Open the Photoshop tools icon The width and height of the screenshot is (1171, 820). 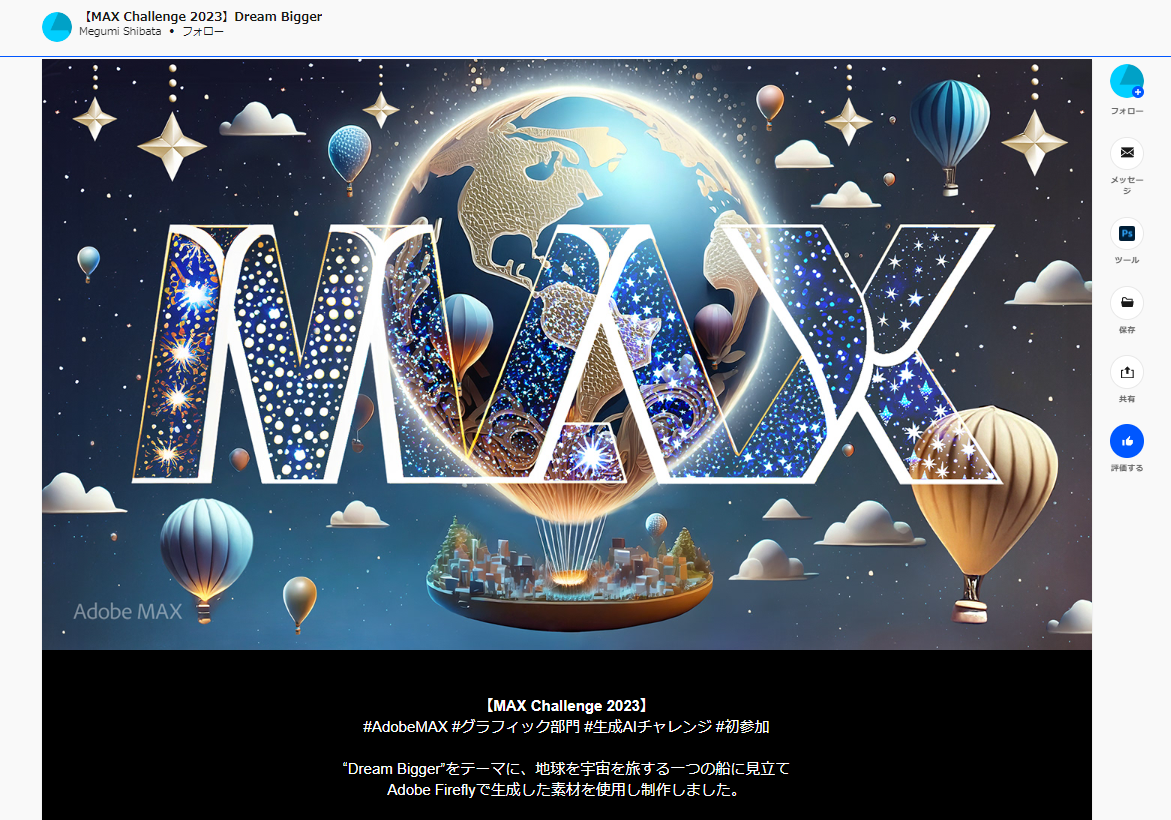[1127, 233]
